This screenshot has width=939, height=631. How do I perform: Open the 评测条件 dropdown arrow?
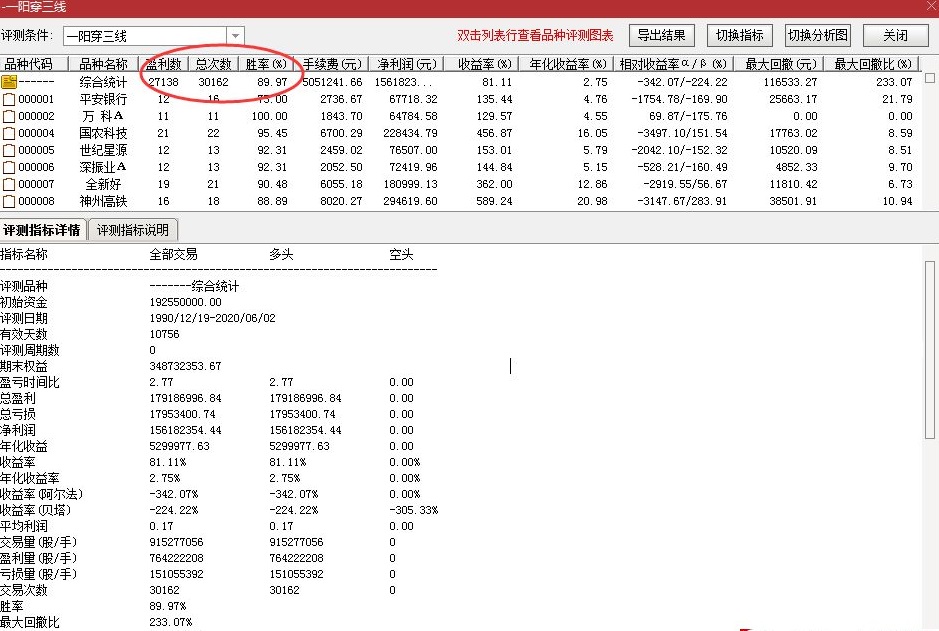pos(235,36)
